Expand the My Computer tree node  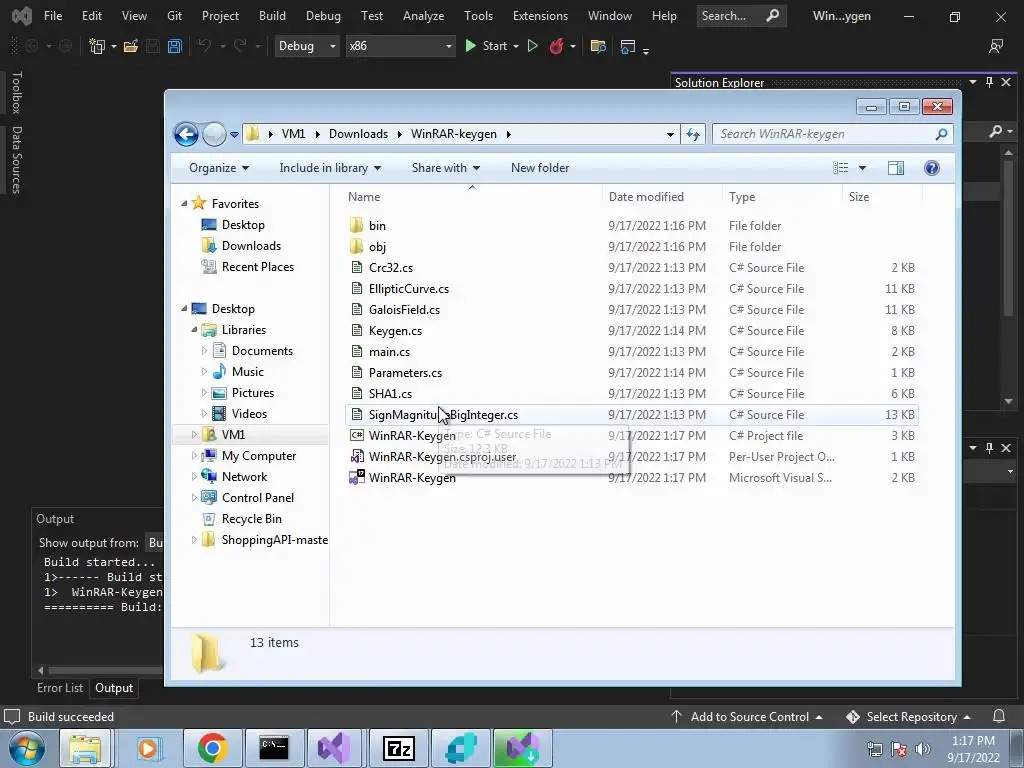pyautogui.click(x=194, y=456)
